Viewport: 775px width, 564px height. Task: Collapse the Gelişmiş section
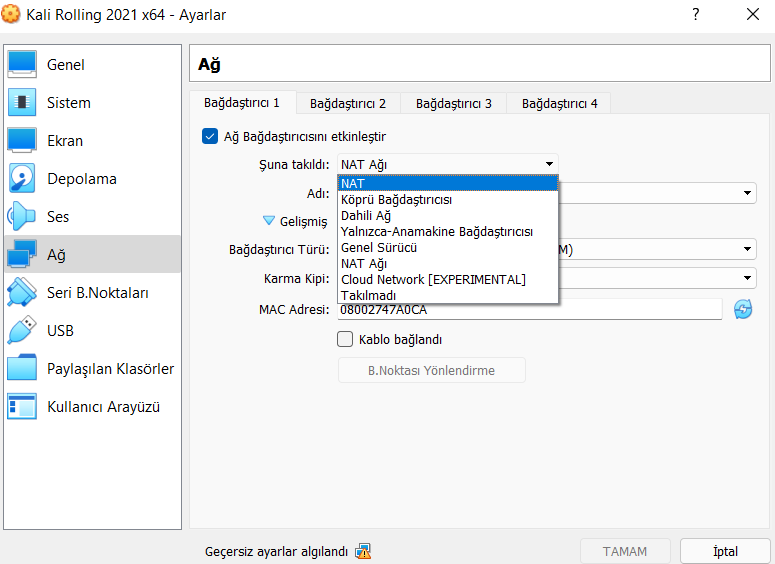pos(269,221)
